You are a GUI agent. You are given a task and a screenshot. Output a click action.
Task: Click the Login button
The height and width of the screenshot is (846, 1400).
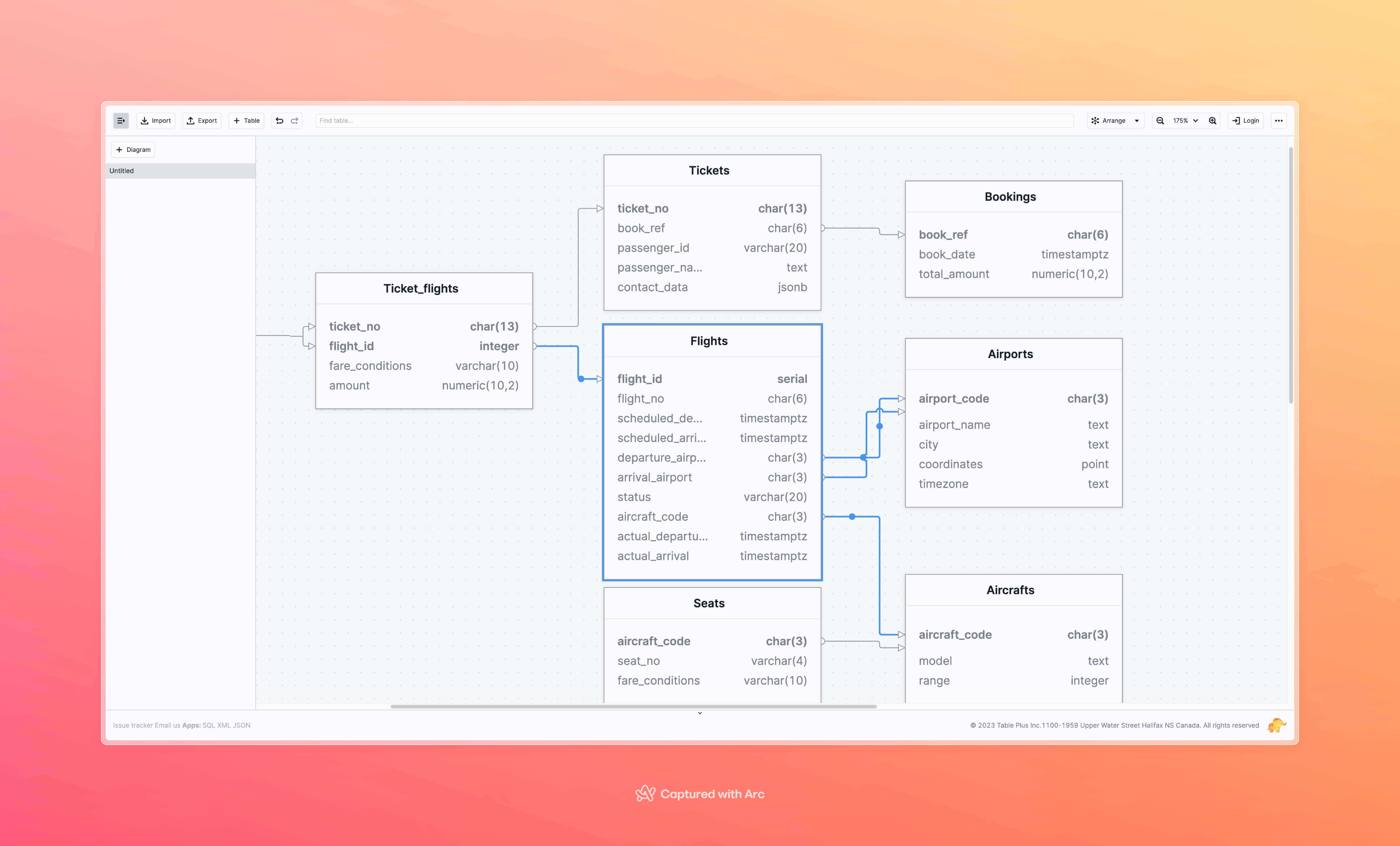pos(1245,121)
